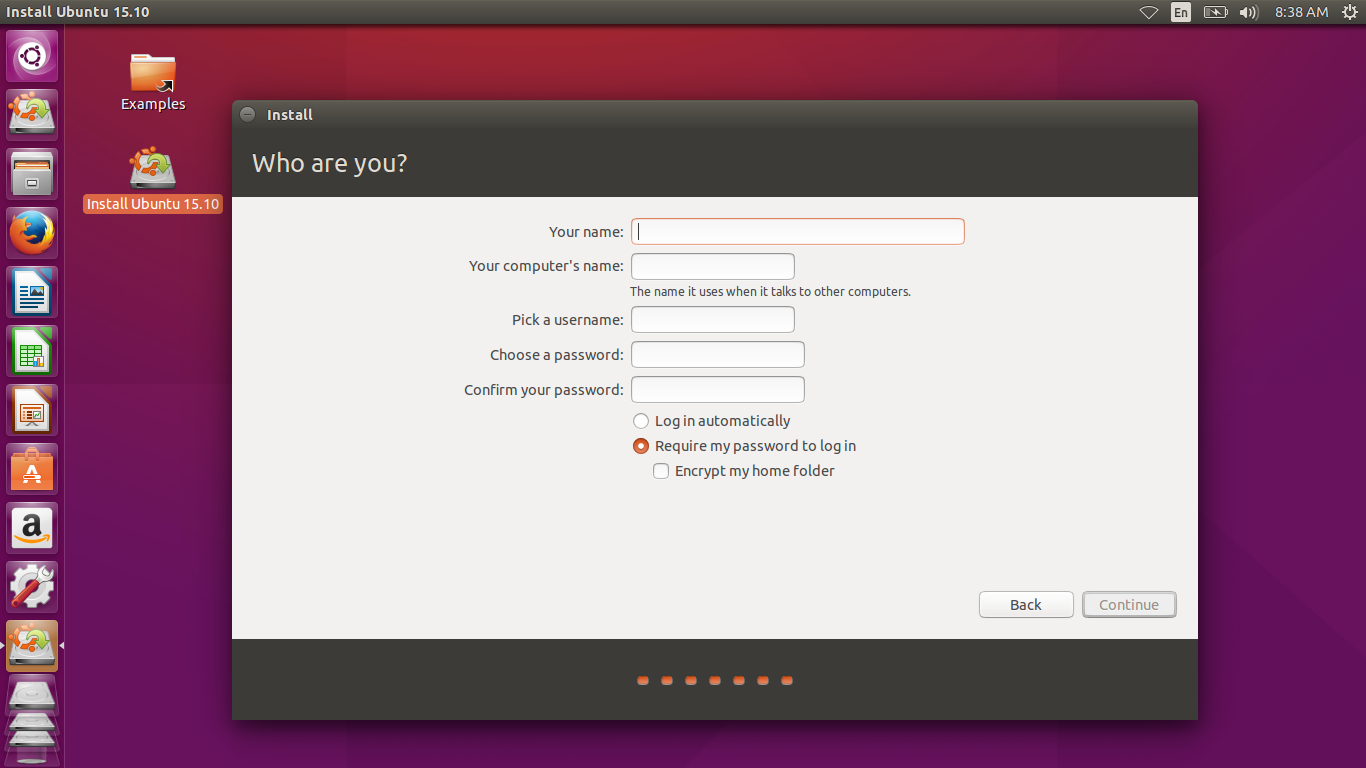
Task: Enable Encrypt my home folder
Action: [661, 470]
